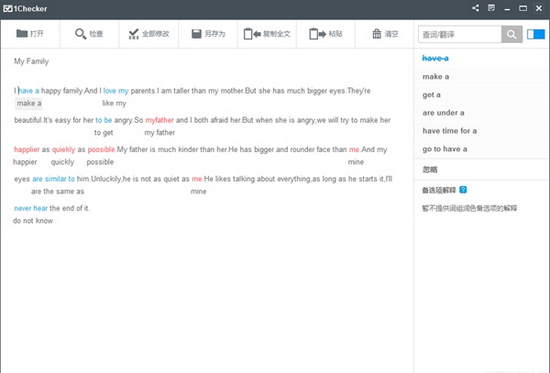Apply the 'to get' suggestion
Screen dimensions: 550x373
coord(103,133)
